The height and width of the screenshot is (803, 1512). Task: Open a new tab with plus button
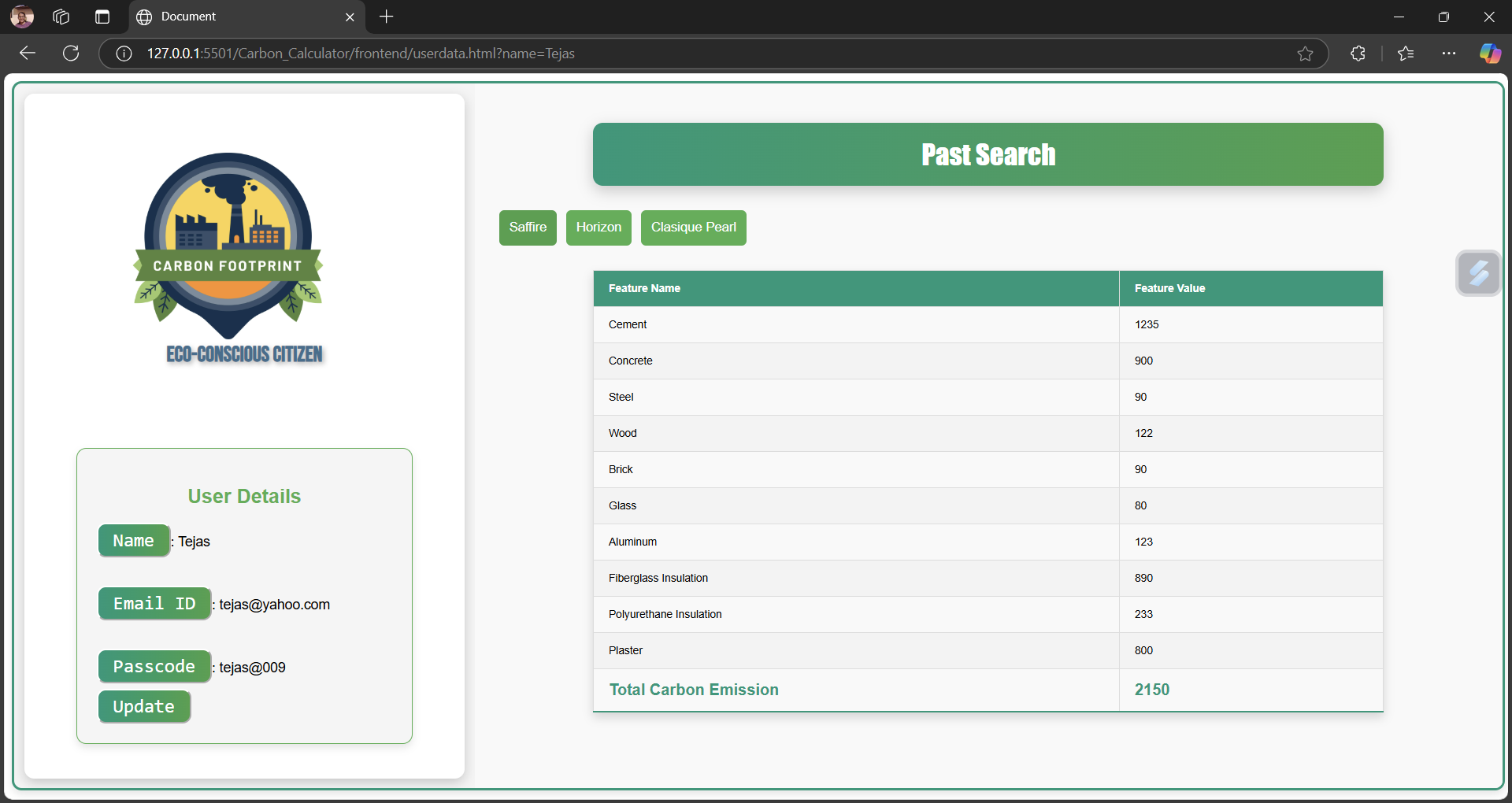[x=387, y=17]
